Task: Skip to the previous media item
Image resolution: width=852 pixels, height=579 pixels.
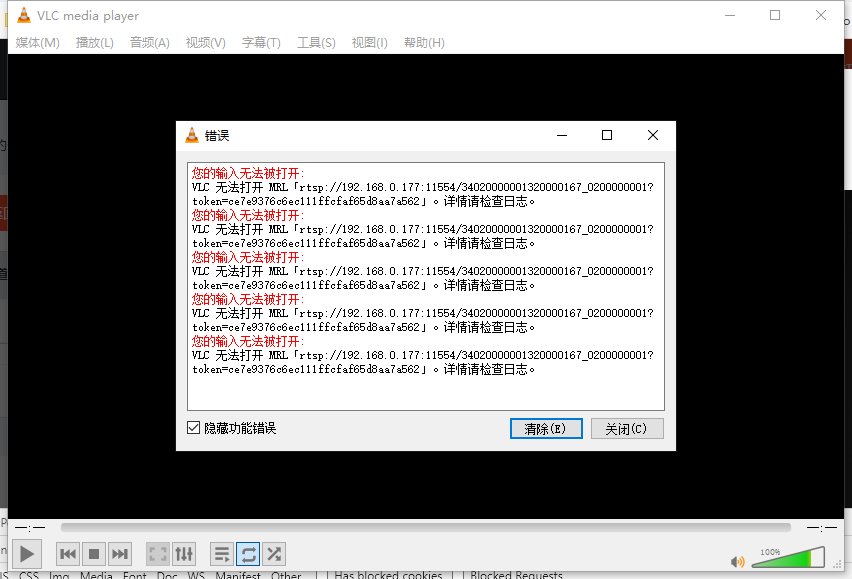Action: coord(68,554)
